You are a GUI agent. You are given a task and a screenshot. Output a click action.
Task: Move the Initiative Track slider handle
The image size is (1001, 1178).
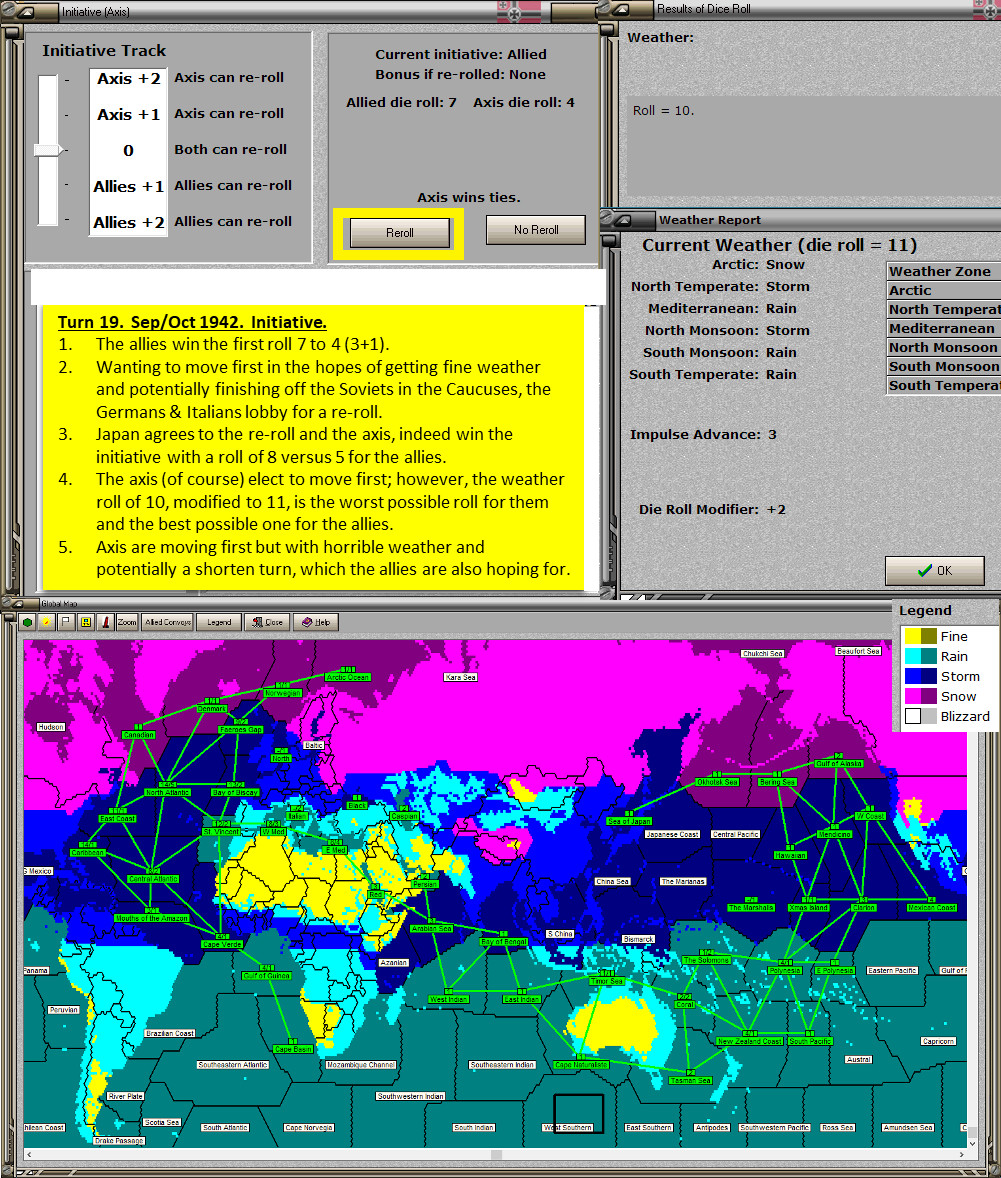pyautogui.click(x=47, y=150)
